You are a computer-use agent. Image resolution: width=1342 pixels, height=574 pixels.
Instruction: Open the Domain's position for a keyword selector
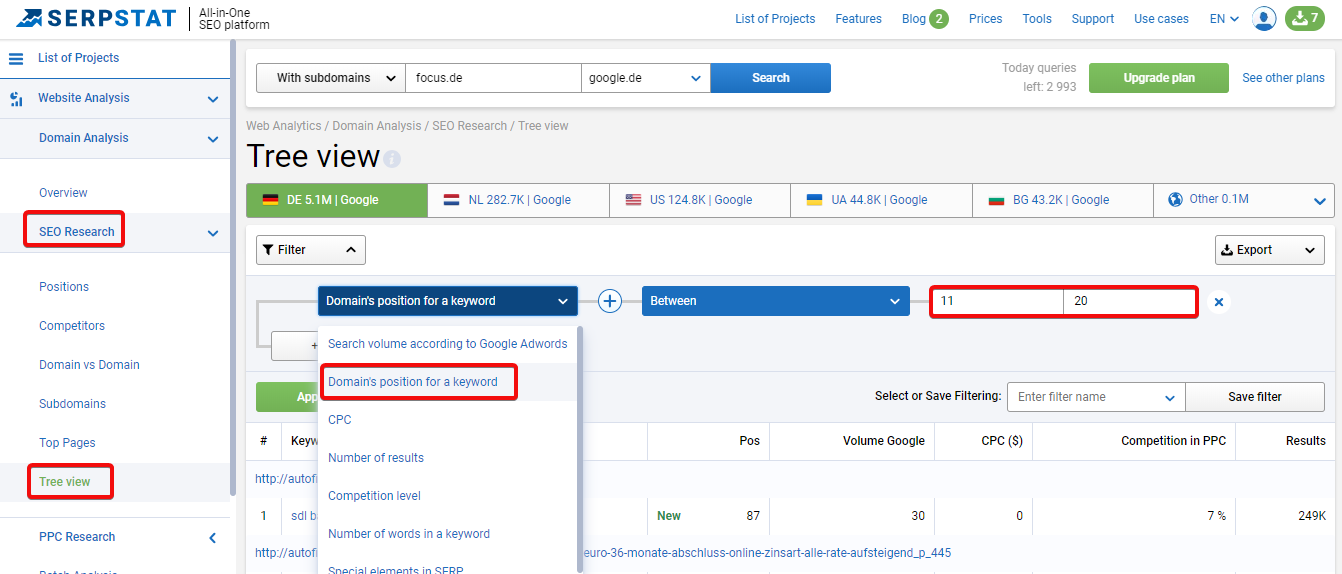(x=448, y=301)
